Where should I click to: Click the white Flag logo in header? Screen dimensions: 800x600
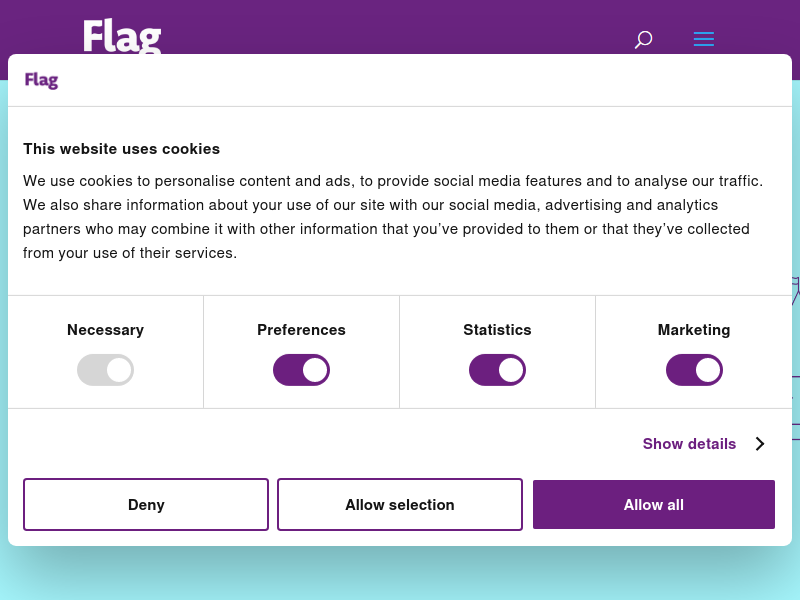point(122,36)
